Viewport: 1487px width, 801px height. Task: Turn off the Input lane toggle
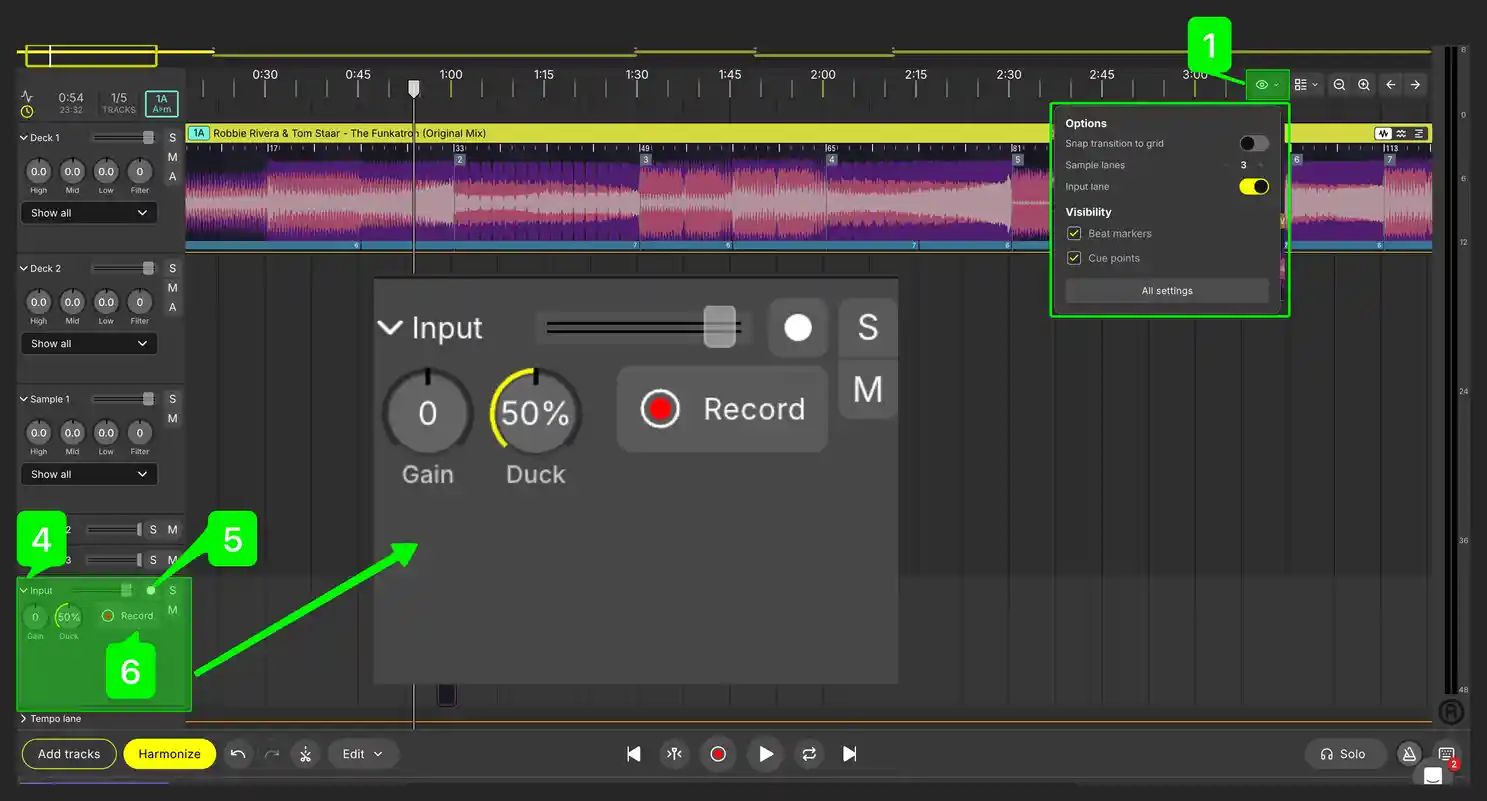tap(1253, 187)
